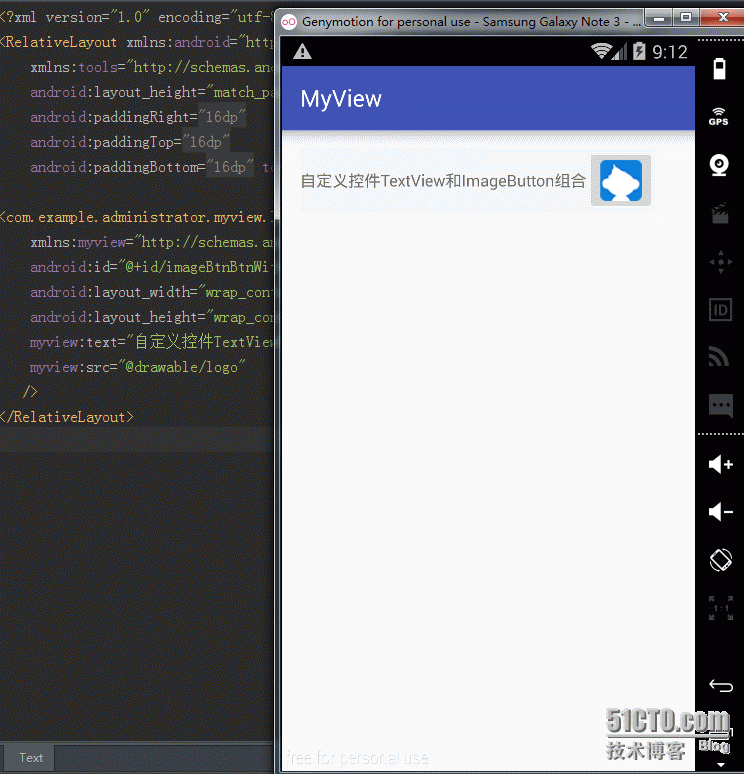This screenshot has height=774, width=744.
Task: Open the network signal widget
Action: pyautogui.click(x=719, y=357)
